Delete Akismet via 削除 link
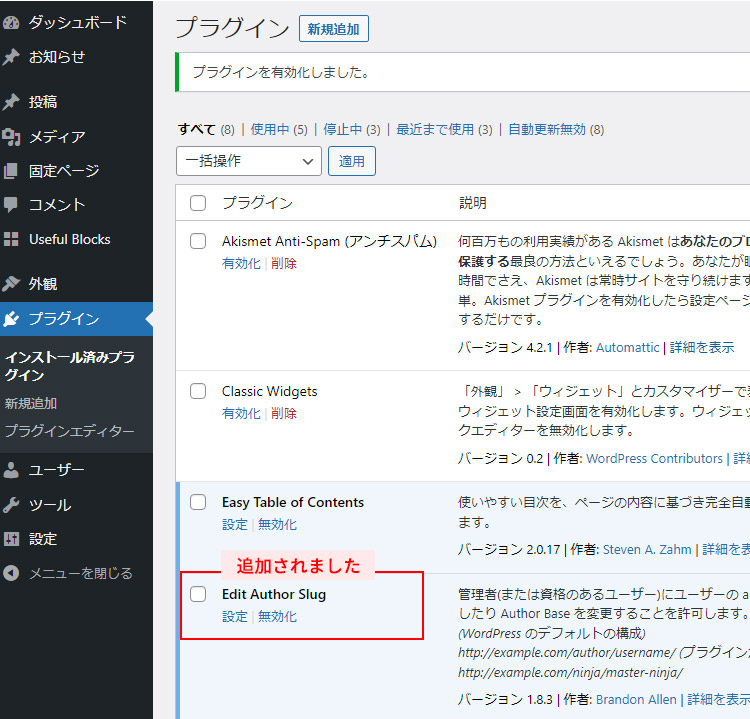 point(284,263)
